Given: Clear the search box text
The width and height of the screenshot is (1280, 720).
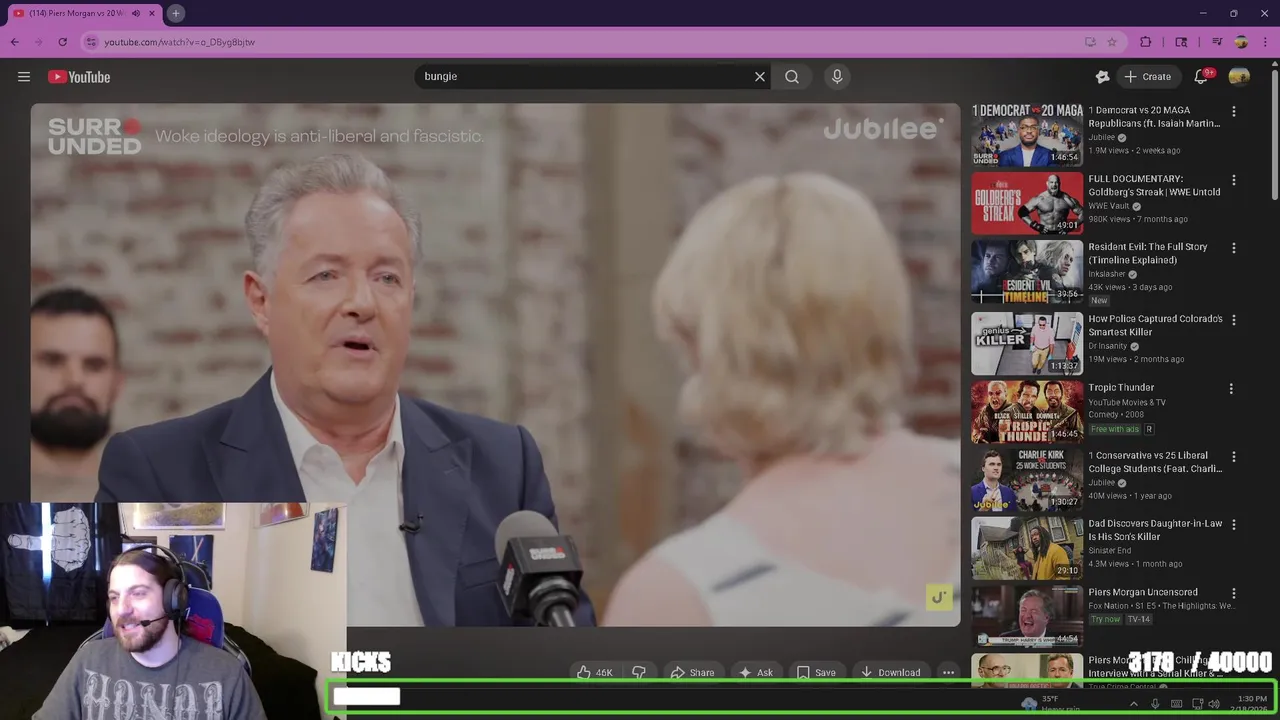Looking at the screenshot, I should (760, 77).
